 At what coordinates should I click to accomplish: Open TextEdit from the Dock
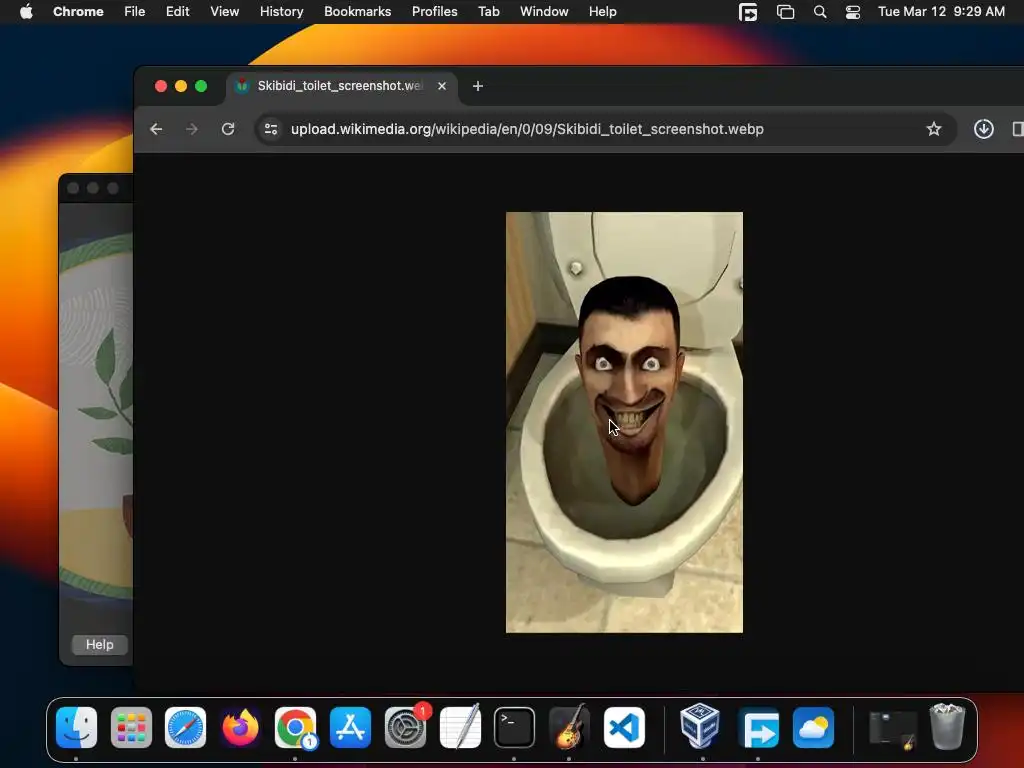460,728
